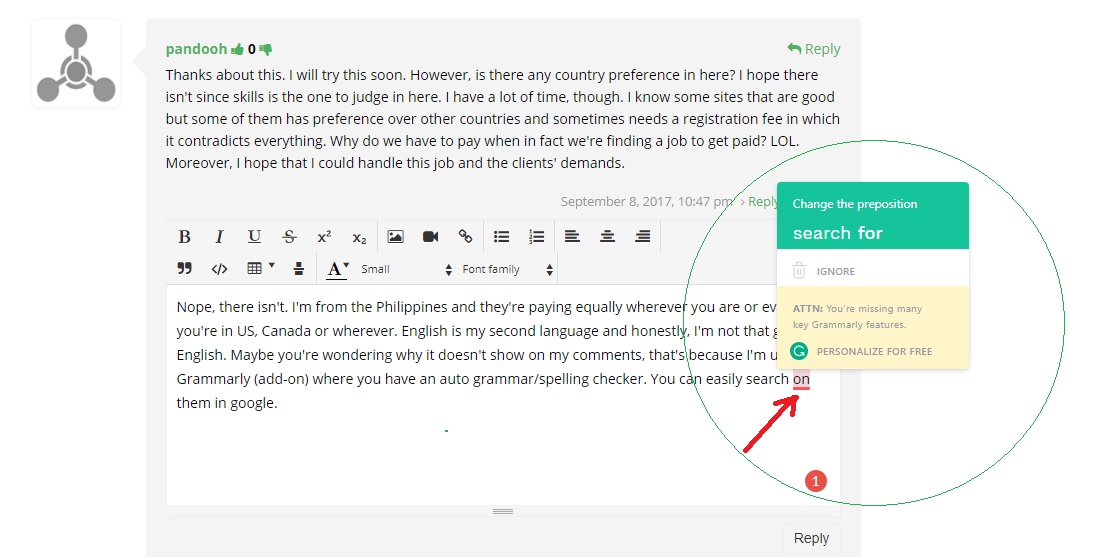Center align the text
Viewport: 1097px width, 557px height.
point(607,237)
